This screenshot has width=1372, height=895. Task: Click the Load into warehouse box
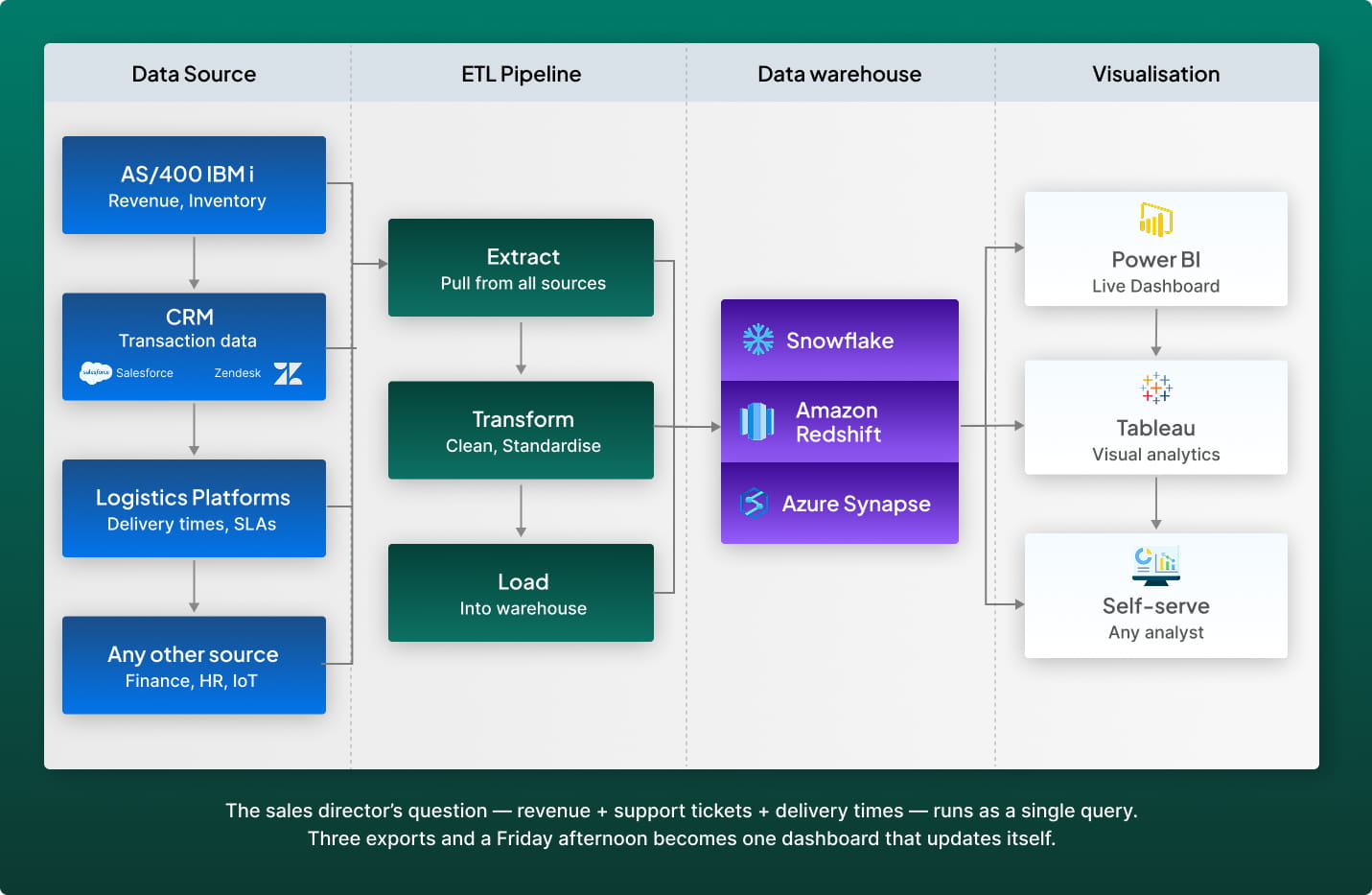click(x=521, y=593)
